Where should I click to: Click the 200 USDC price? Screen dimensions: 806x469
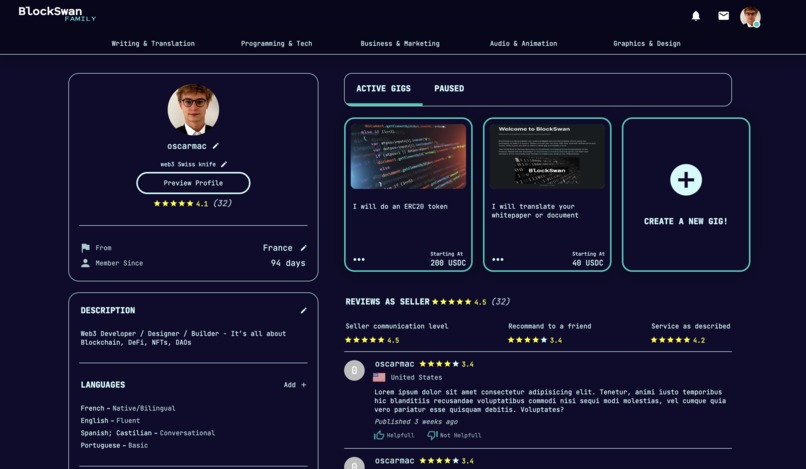pos(448,263)
